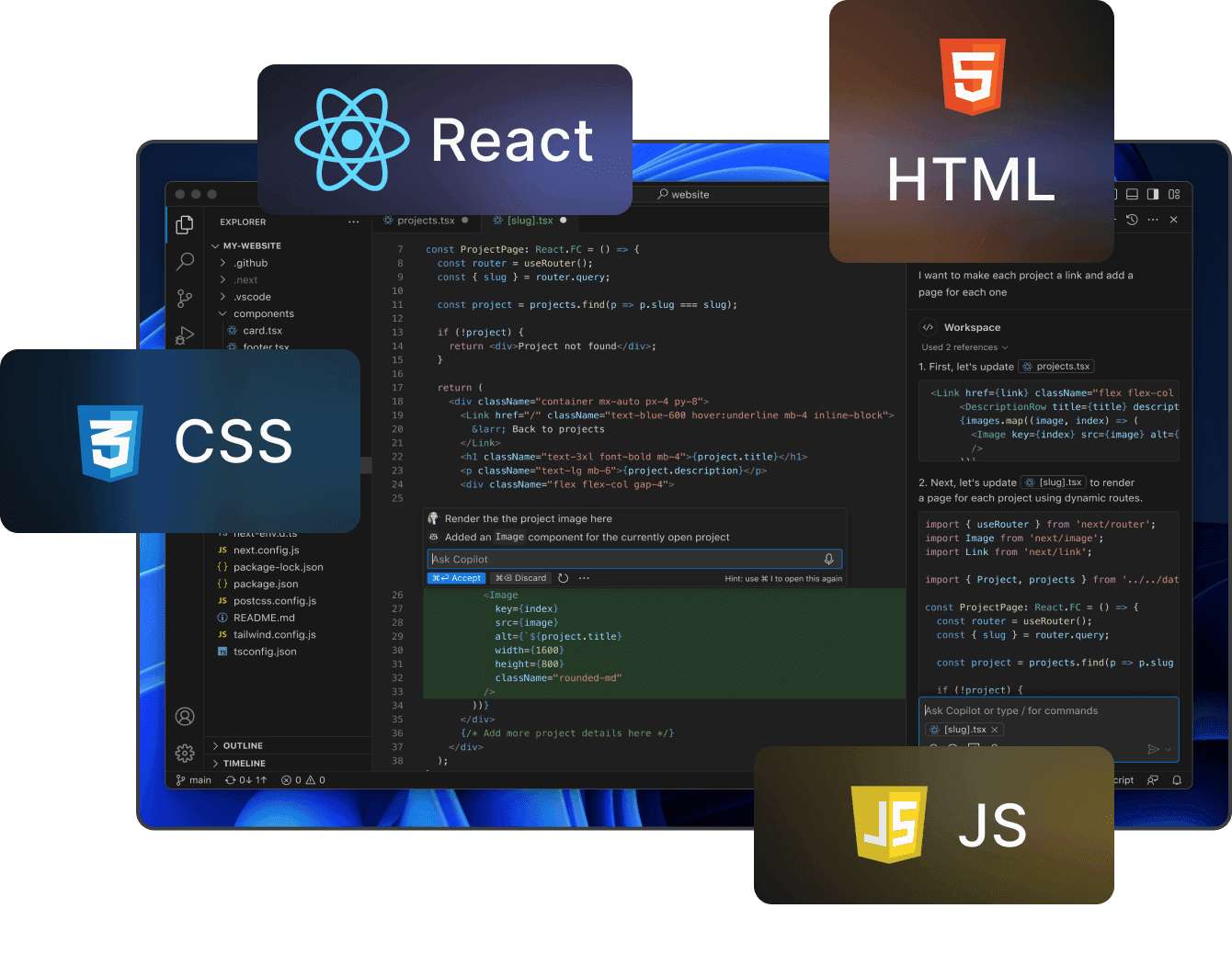1232x965 pixels.
Task: Expand the .github folder
Action: (x=245, y=263)
